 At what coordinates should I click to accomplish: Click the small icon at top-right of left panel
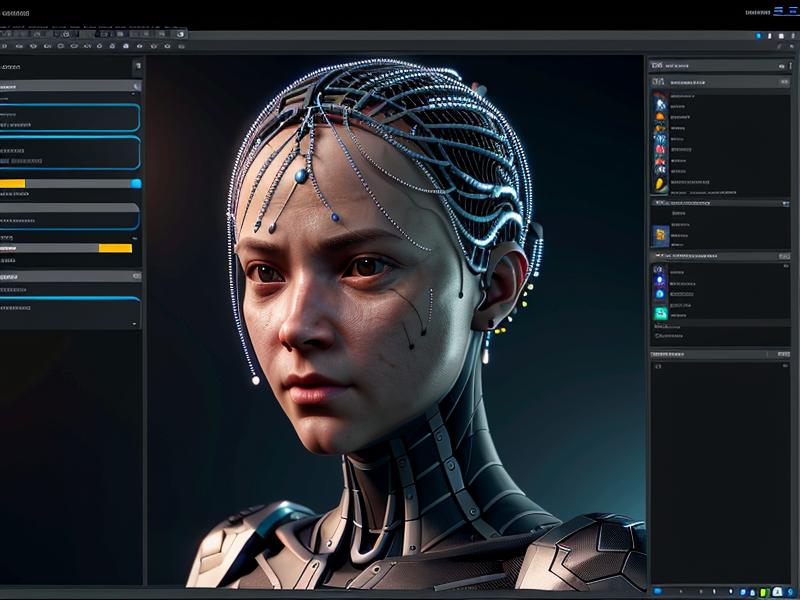pos(136,66)
